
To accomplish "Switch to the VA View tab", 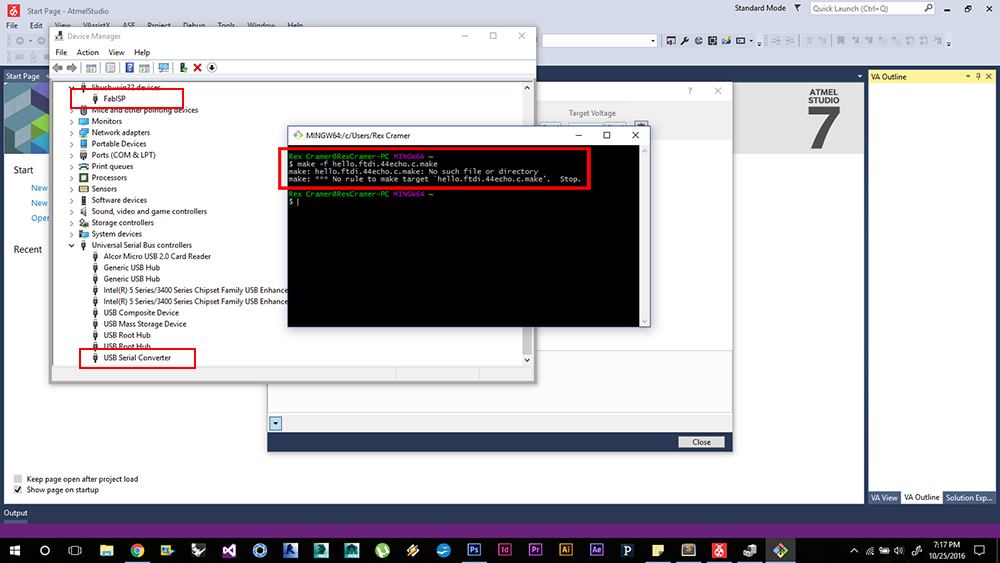I will tap(884, 497).
